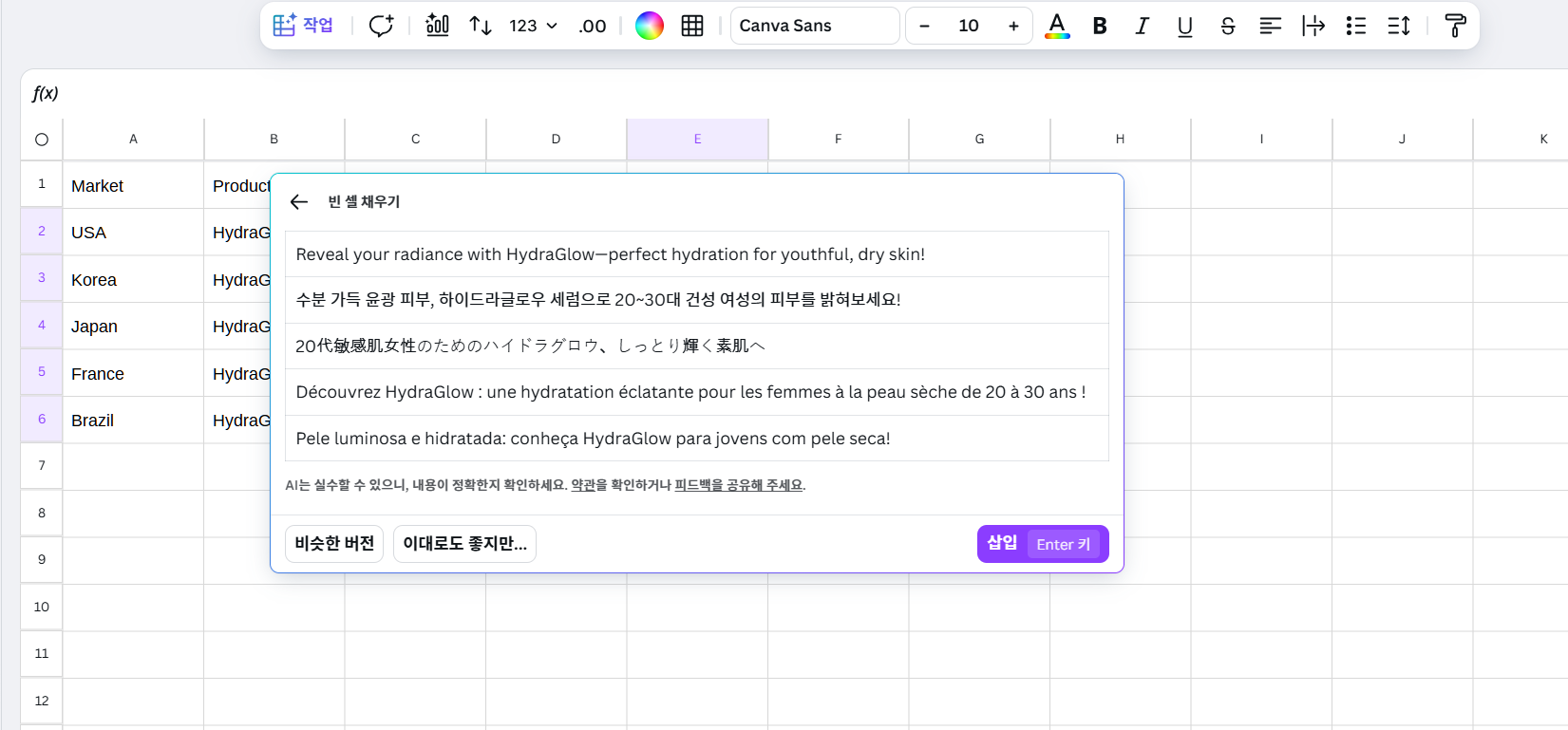
Task: Click the English 'Reveal your radiance' suggestion
Action: (697, 254)
